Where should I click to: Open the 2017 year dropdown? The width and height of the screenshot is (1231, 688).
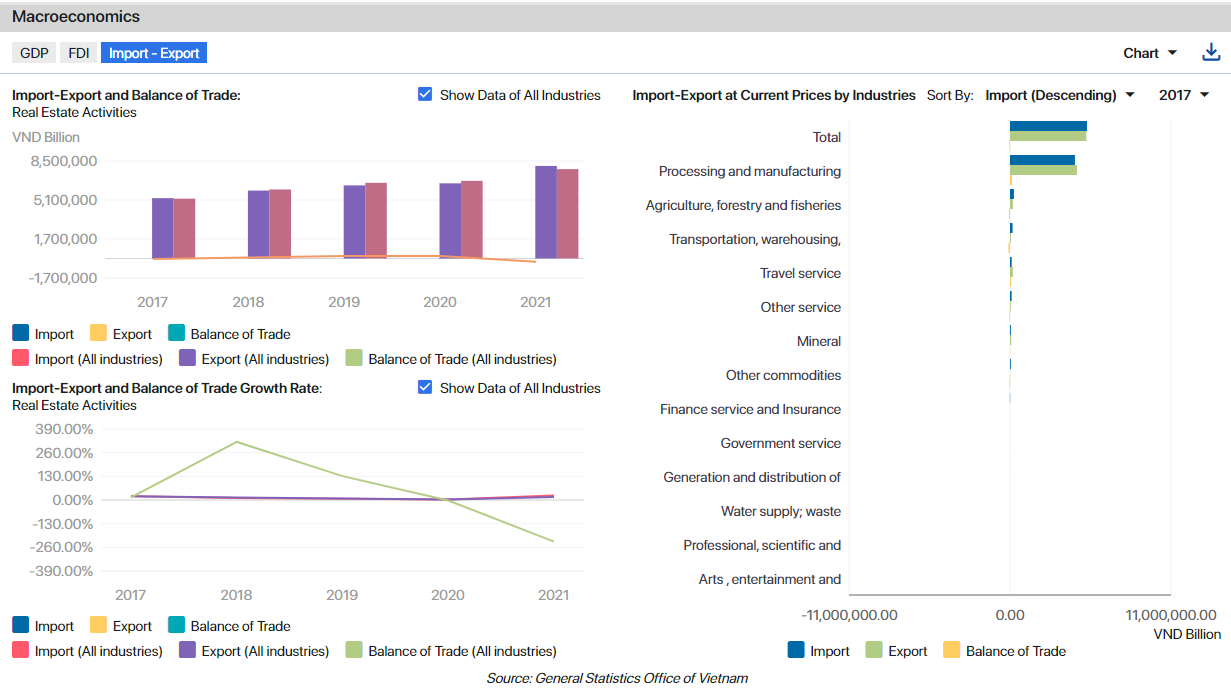[1184, 95]
